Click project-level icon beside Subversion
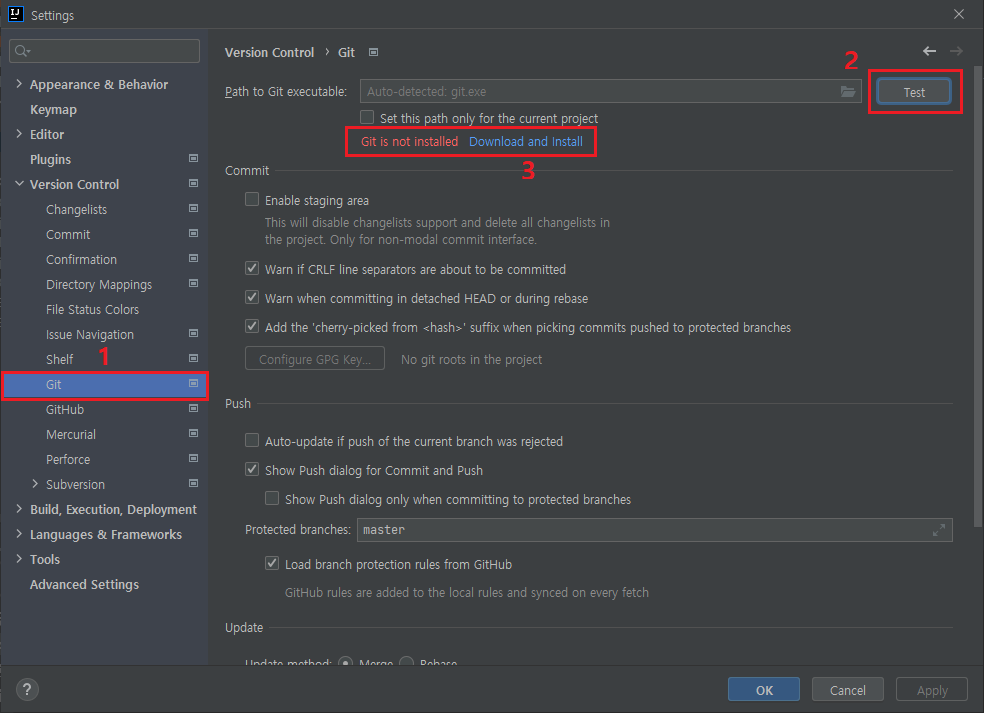984x713 pixels. coord(193,484)
